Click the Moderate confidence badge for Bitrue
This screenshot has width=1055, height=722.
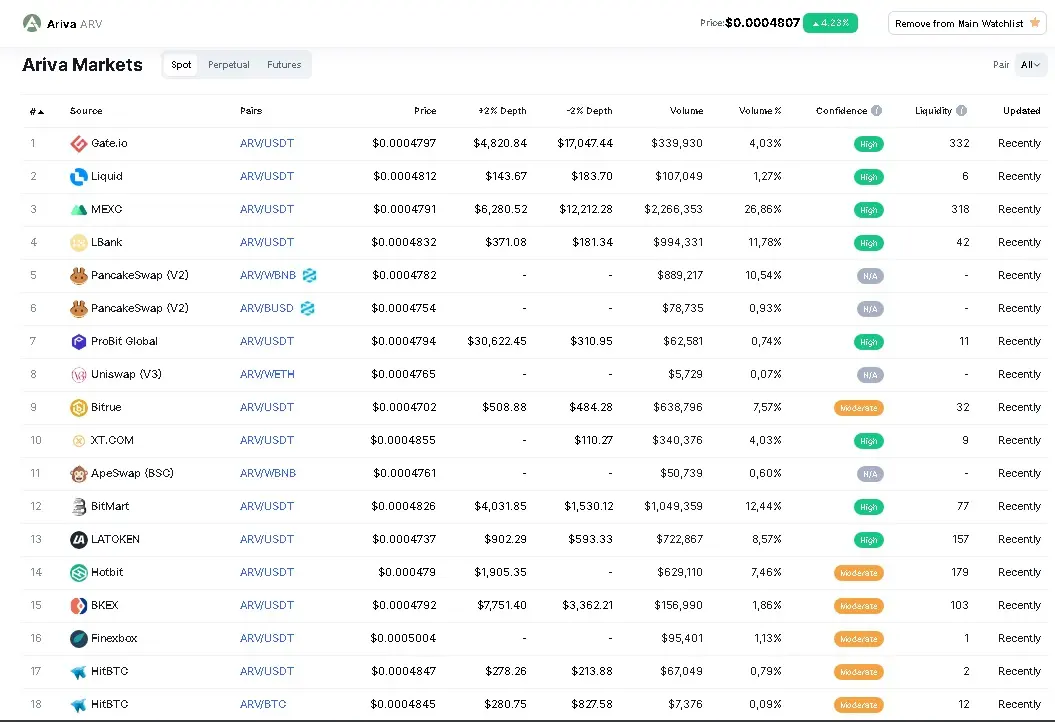[x=859, y=408]
